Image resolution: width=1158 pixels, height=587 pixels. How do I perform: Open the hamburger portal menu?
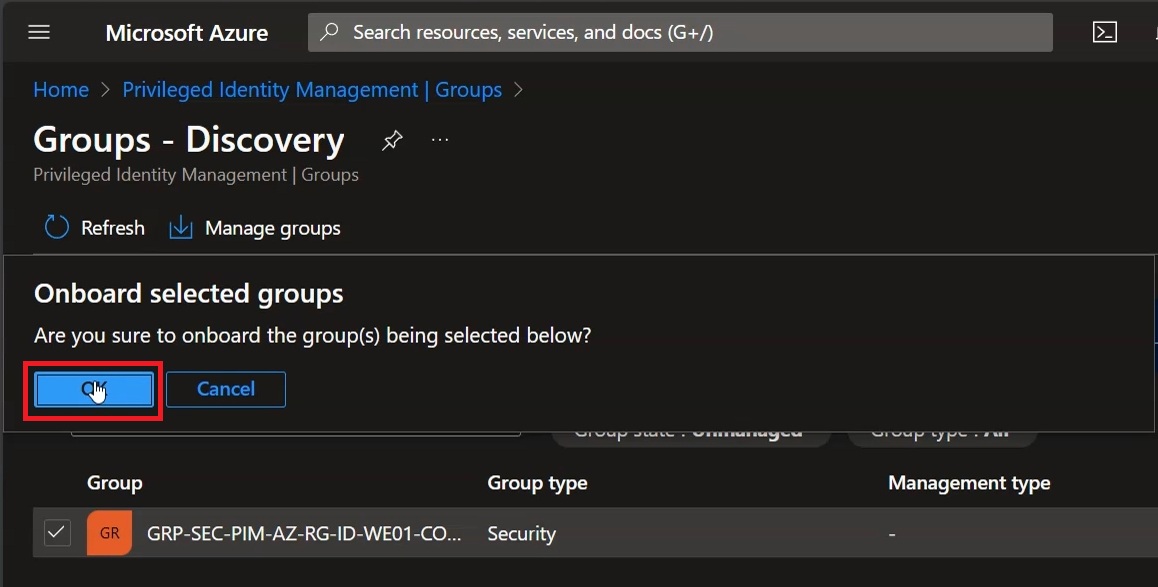click(39, 32)
